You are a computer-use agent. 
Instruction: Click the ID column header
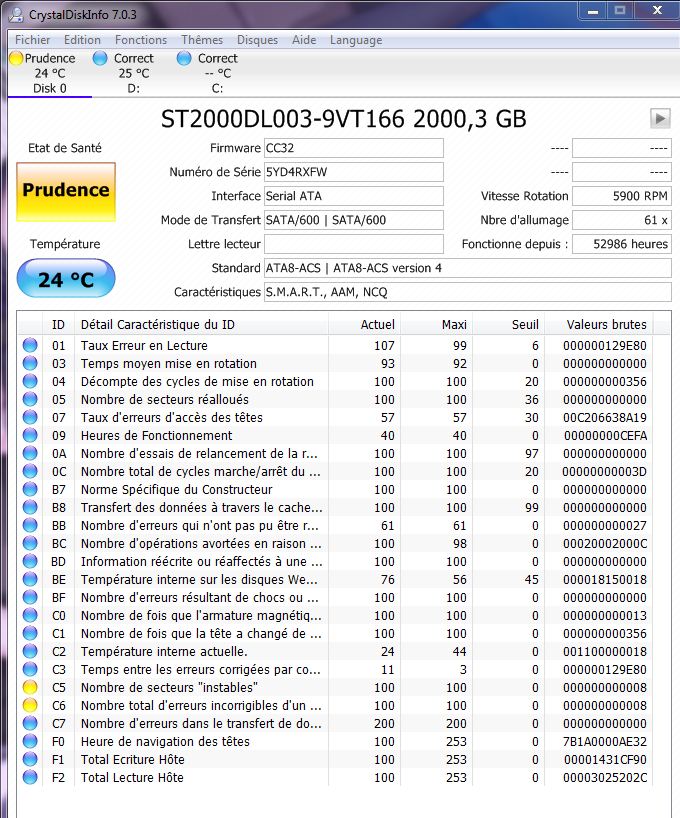(x=58, y=324)
